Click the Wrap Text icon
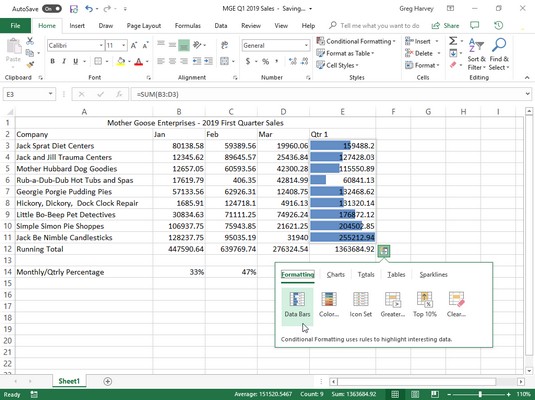The image size is (535, 400). (225, 45)
